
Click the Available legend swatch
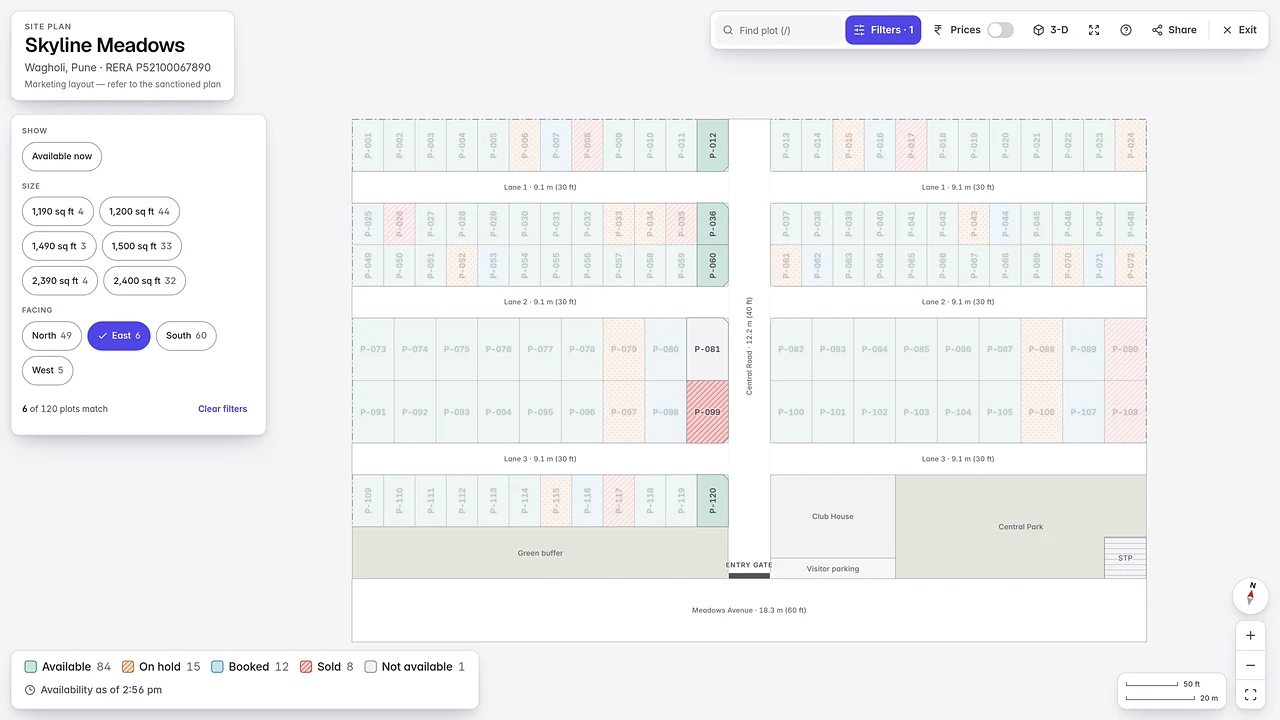[x=31, y=667]
